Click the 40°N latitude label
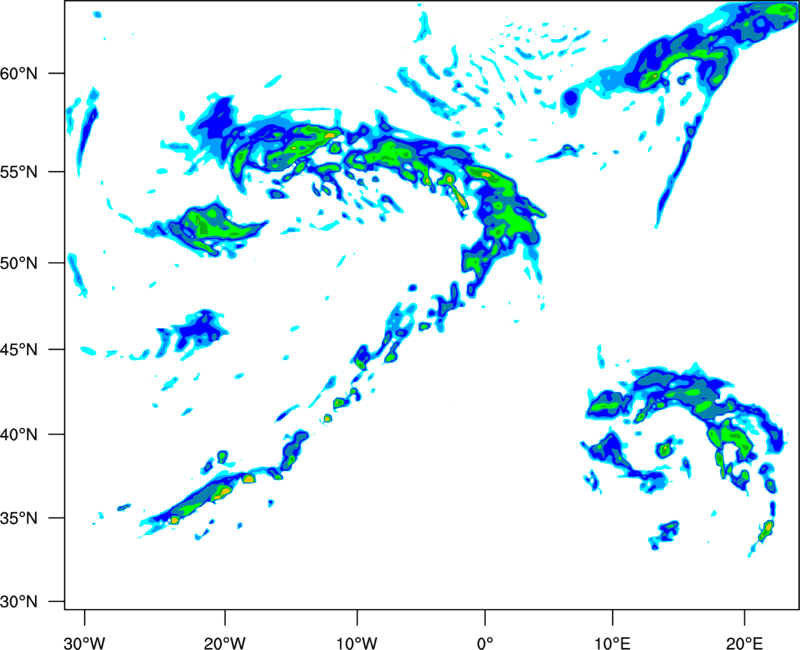 coord(19,435)
